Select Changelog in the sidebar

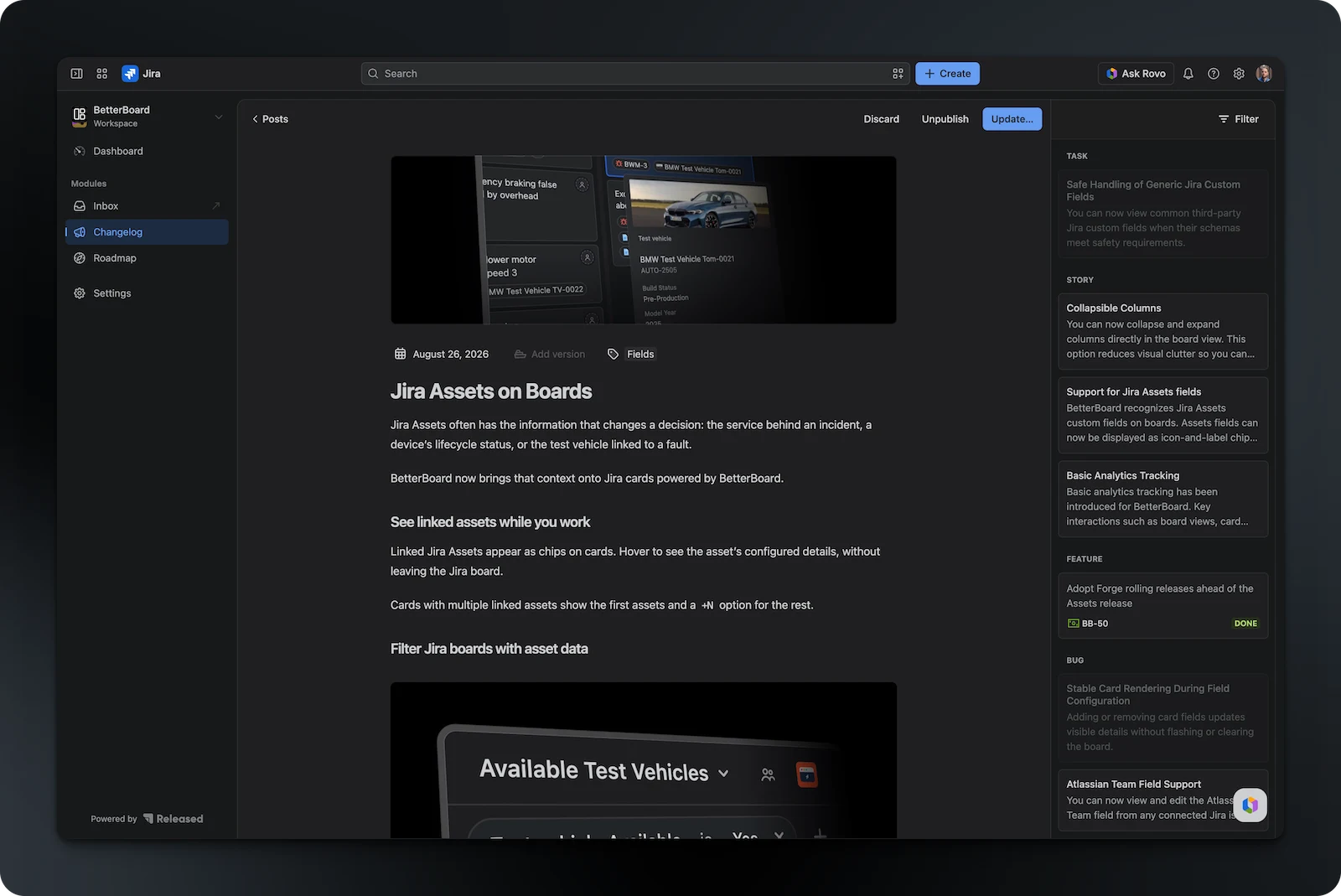coord(147,232)
